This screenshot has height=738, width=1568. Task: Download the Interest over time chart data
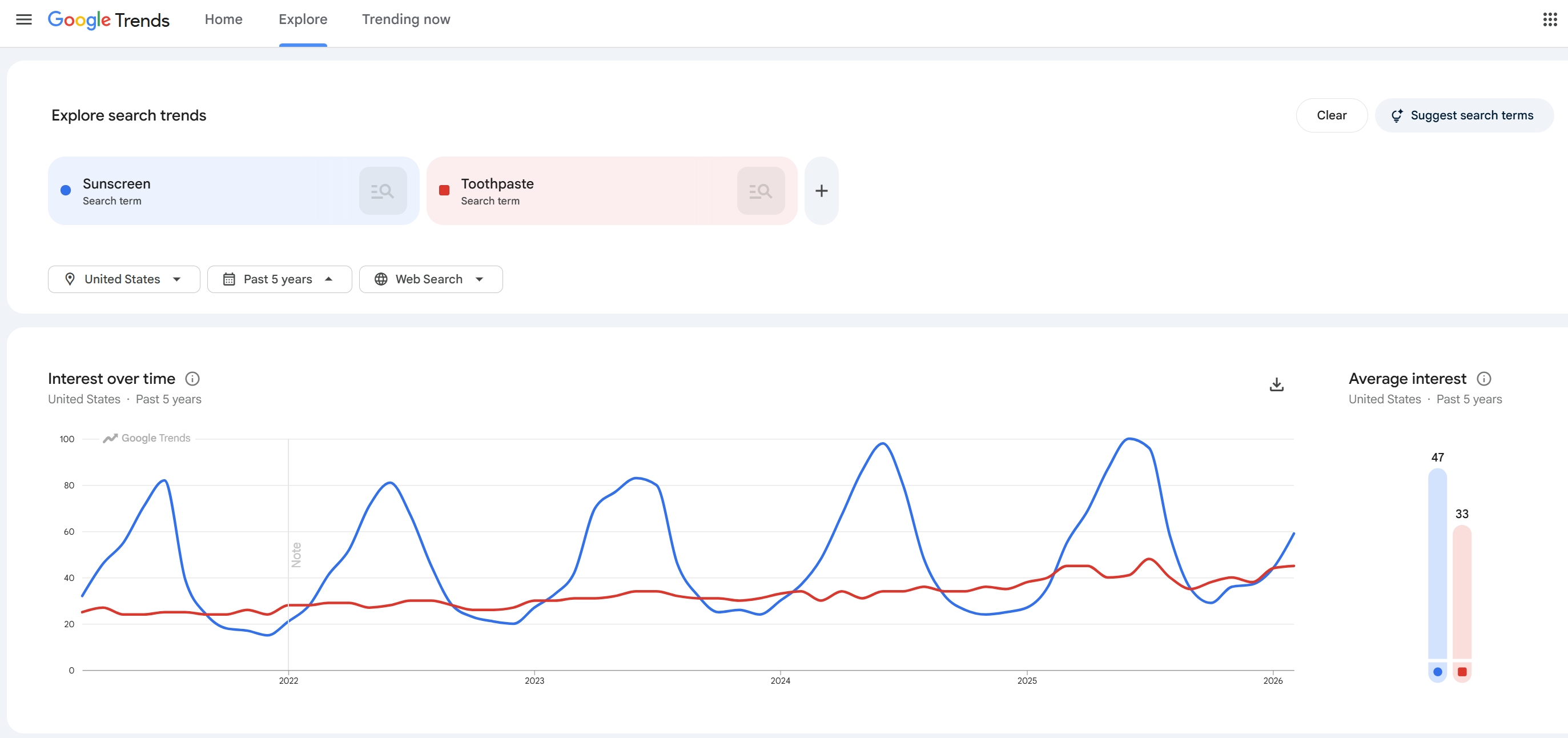click(x=1276, y=384)
